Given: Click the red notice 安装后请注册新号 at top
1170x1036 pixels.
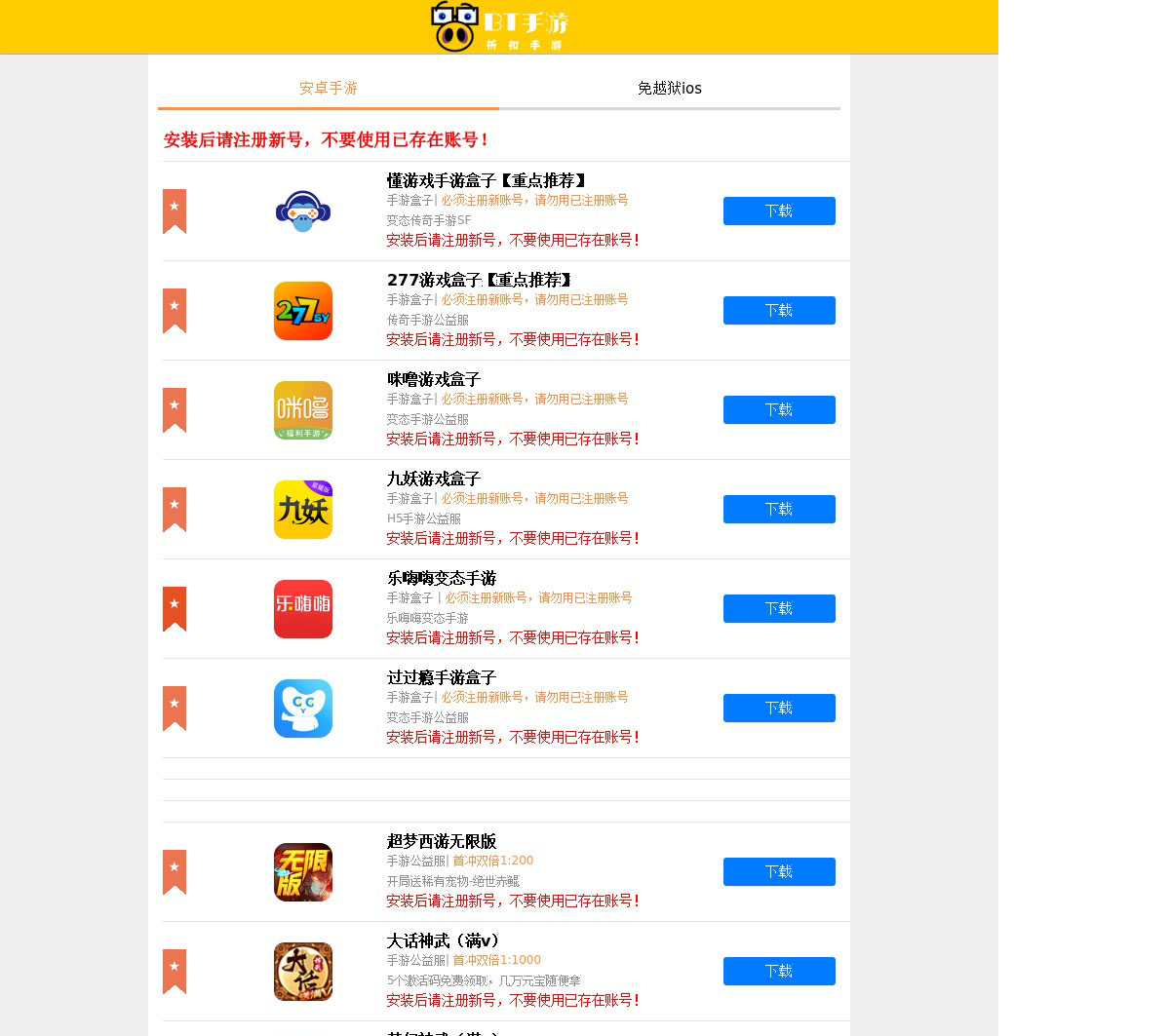Looking at the screenshot, I should (x=327, y=139).
